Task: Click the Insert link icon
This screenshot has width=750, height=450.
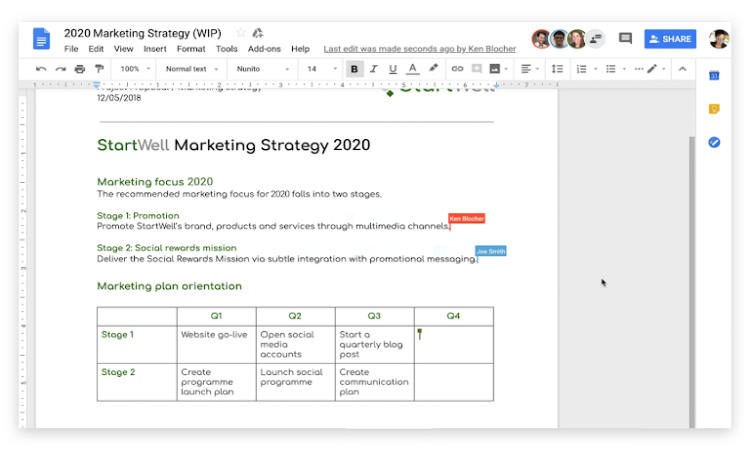Action: pyautogui.click(x=457, y=69)
